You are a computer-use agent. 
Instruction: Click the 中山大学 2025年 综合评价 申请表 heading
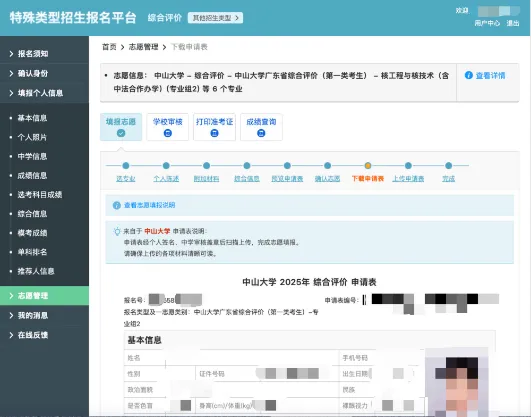[x=310, y=282]
